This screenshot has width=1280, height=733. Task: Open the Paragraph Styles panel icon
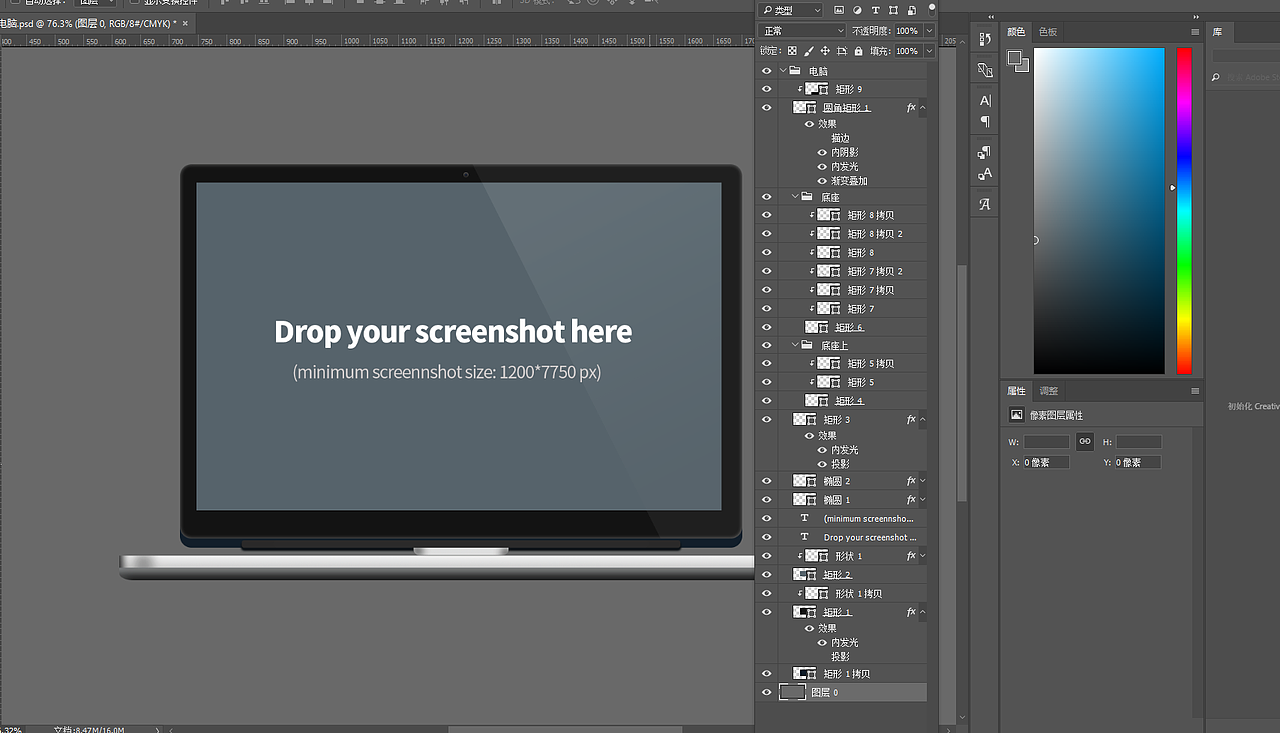click(985, 153)
